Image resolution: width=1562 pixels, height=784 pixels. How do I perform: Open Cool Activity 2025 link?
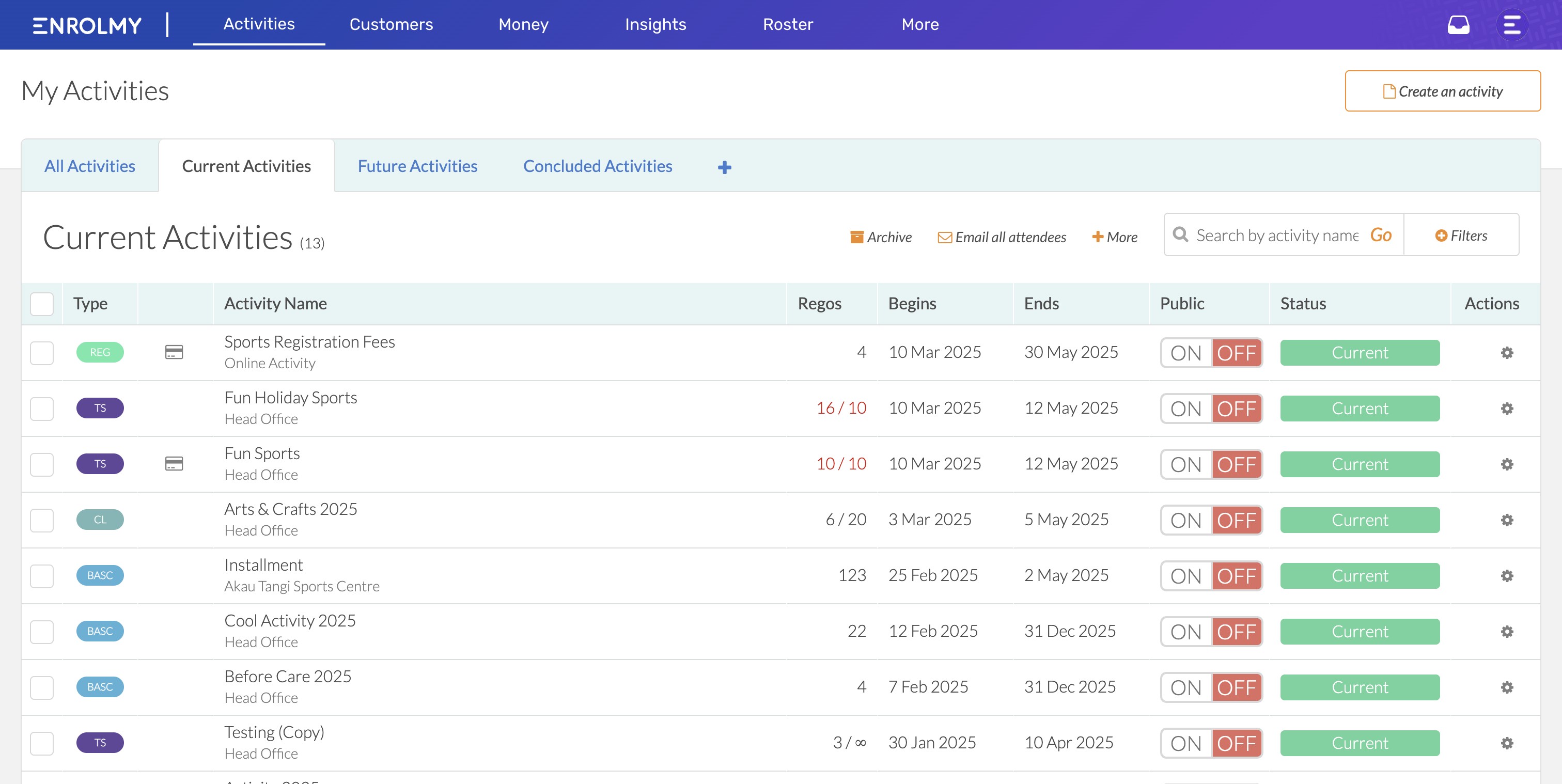(290, 621)
